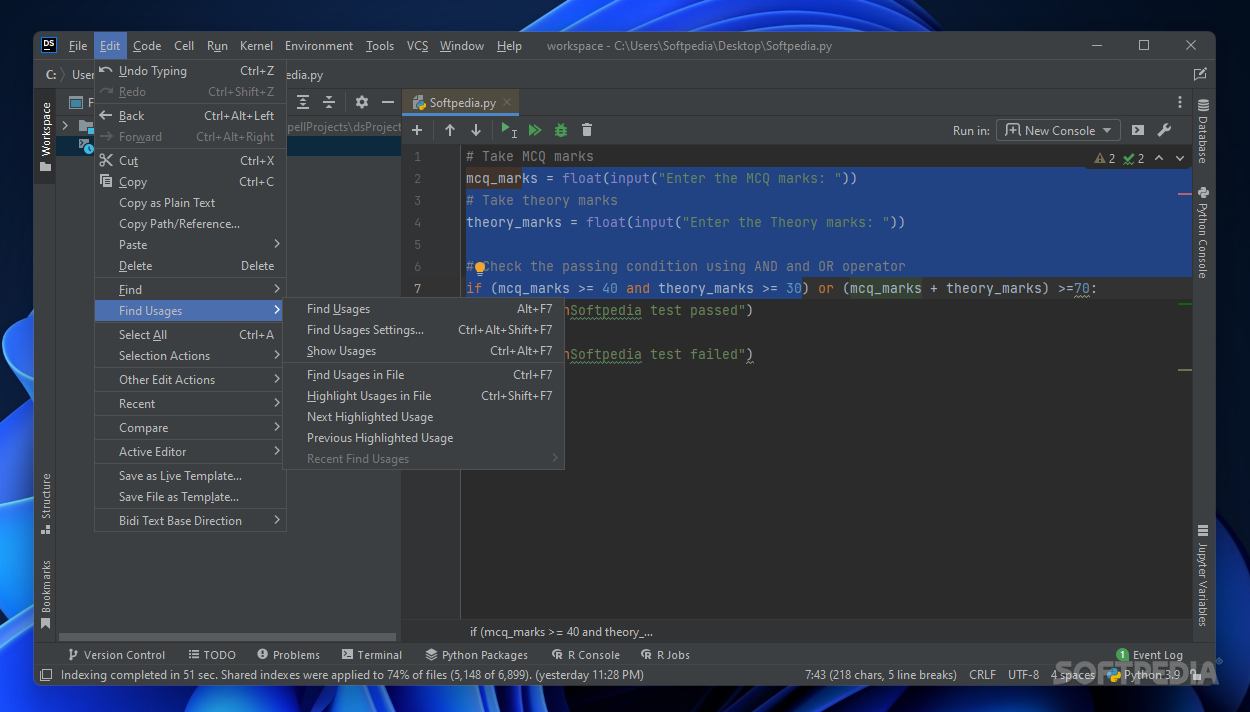Viewport: 1250px width, 712px height.
Task: Expand the Compare submenu
Action: (x=190, y=428)
